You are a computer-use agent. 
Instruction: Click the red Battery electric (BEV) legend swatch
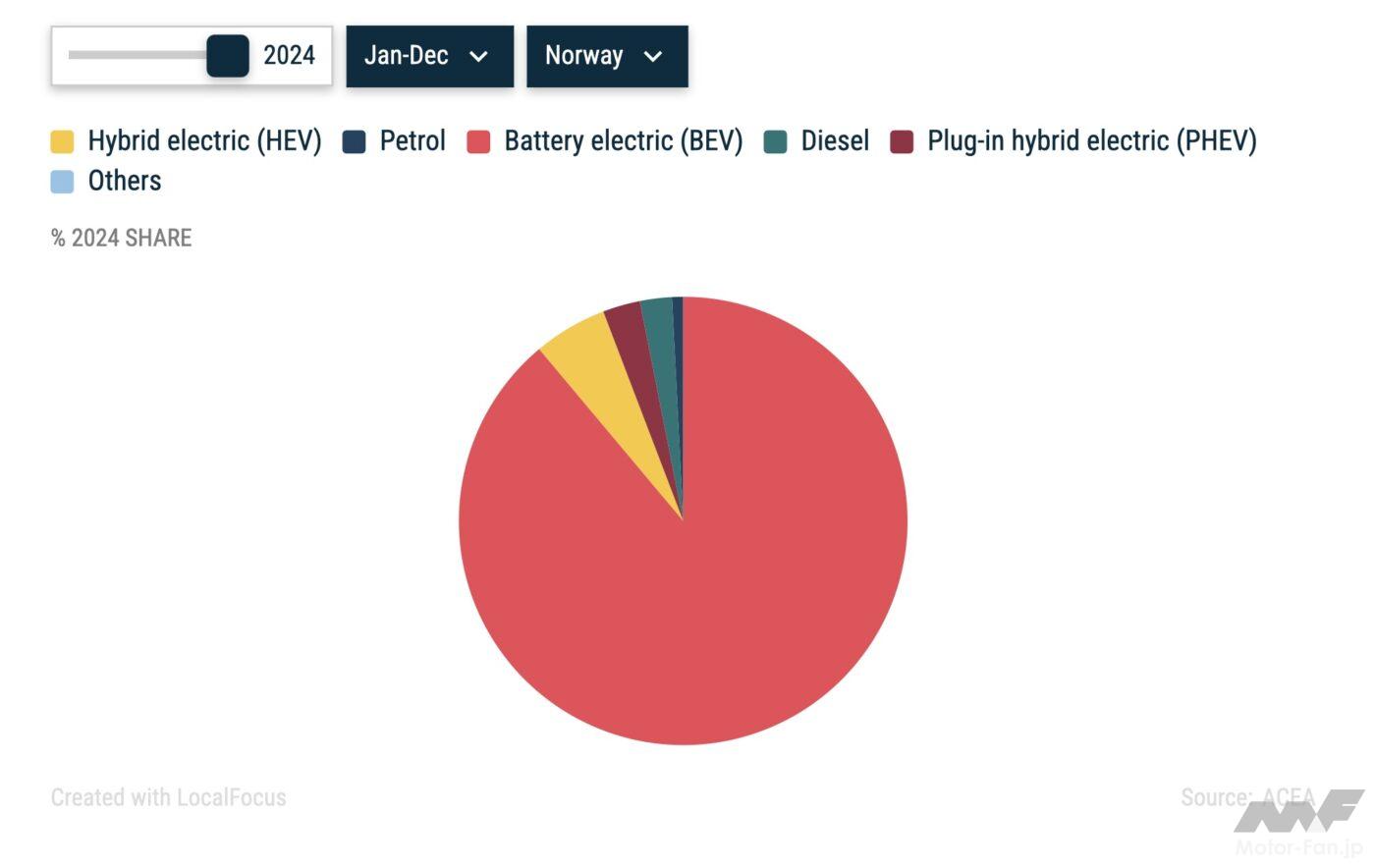(478, 141)
